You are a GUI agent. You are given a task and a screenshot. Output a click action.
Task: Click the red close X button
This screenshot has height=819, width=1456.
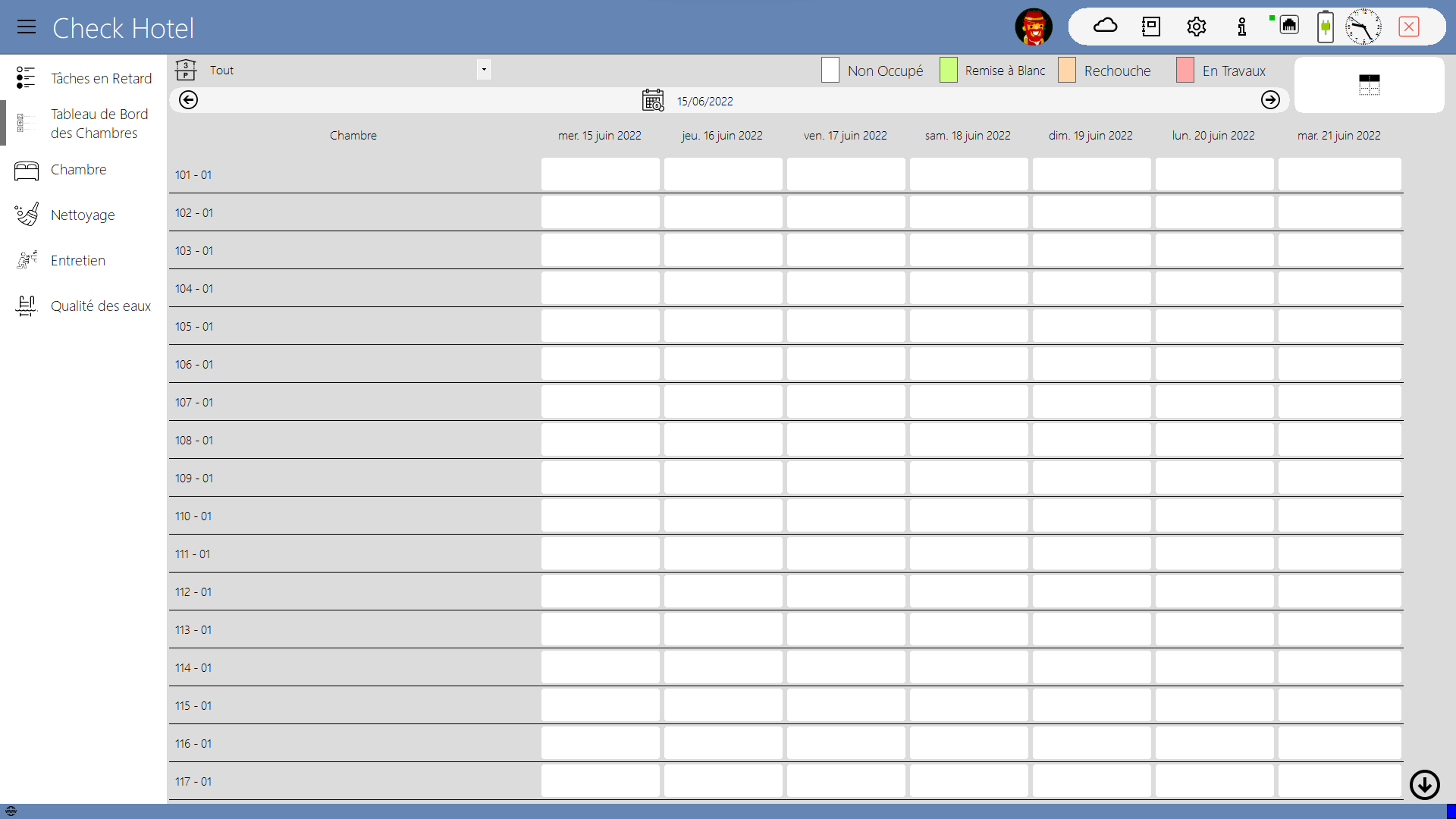pyautogui.click(x=1409, y=27)
